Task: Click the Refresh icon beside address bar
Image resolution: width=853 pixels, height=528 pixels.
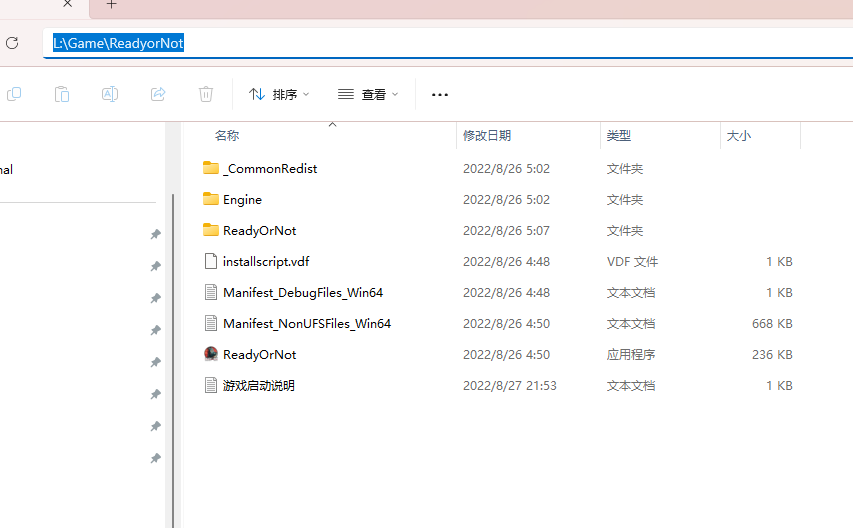Action: (12, 43)
